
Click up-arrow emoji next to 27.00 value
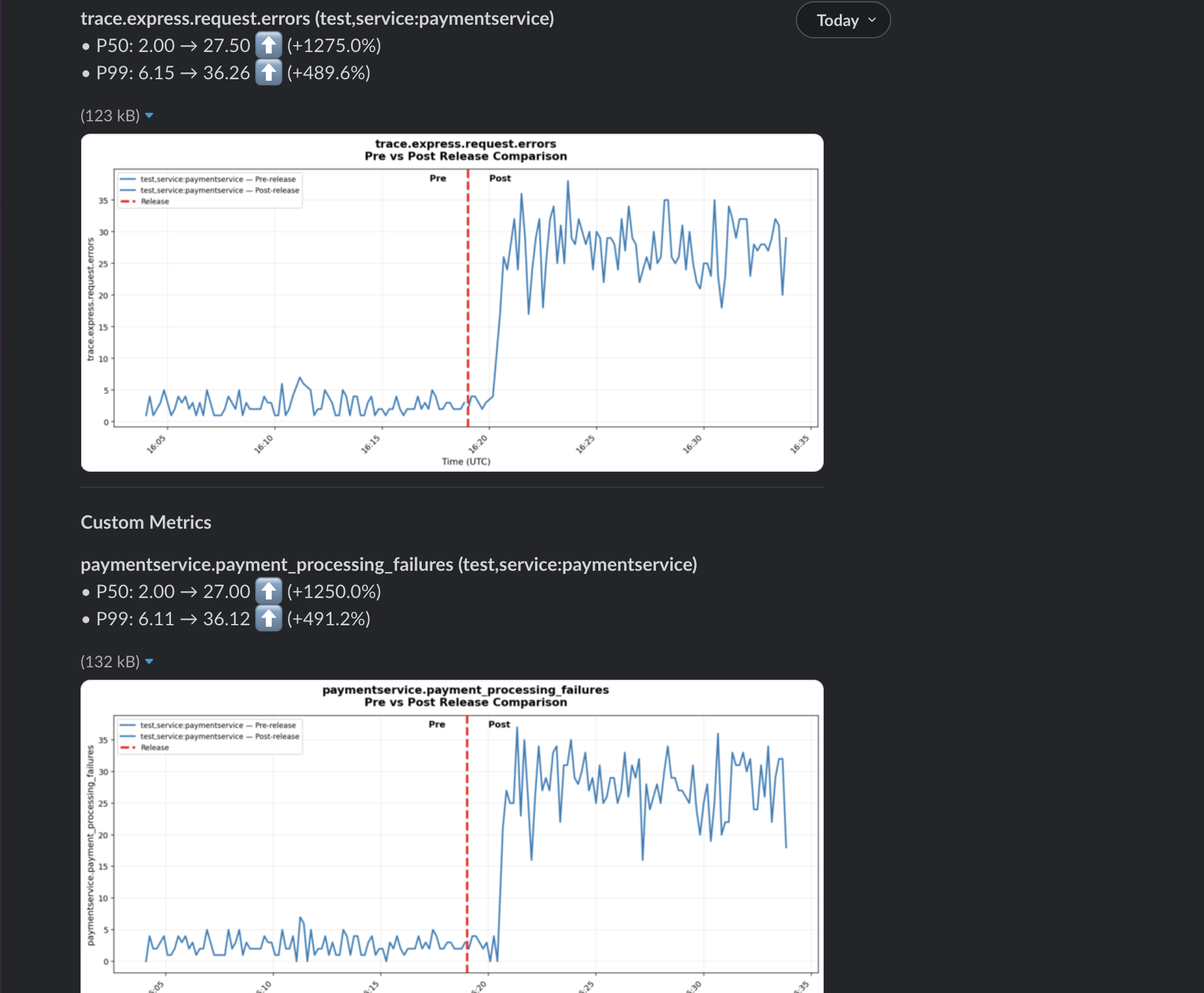268,591
